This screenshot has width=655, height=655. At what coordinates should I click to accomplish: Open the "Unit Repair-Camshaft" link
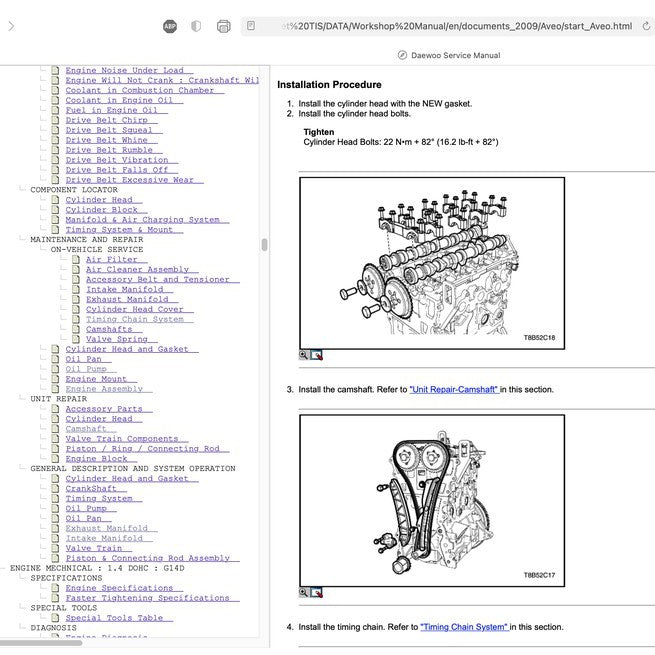tap(454, 390)
